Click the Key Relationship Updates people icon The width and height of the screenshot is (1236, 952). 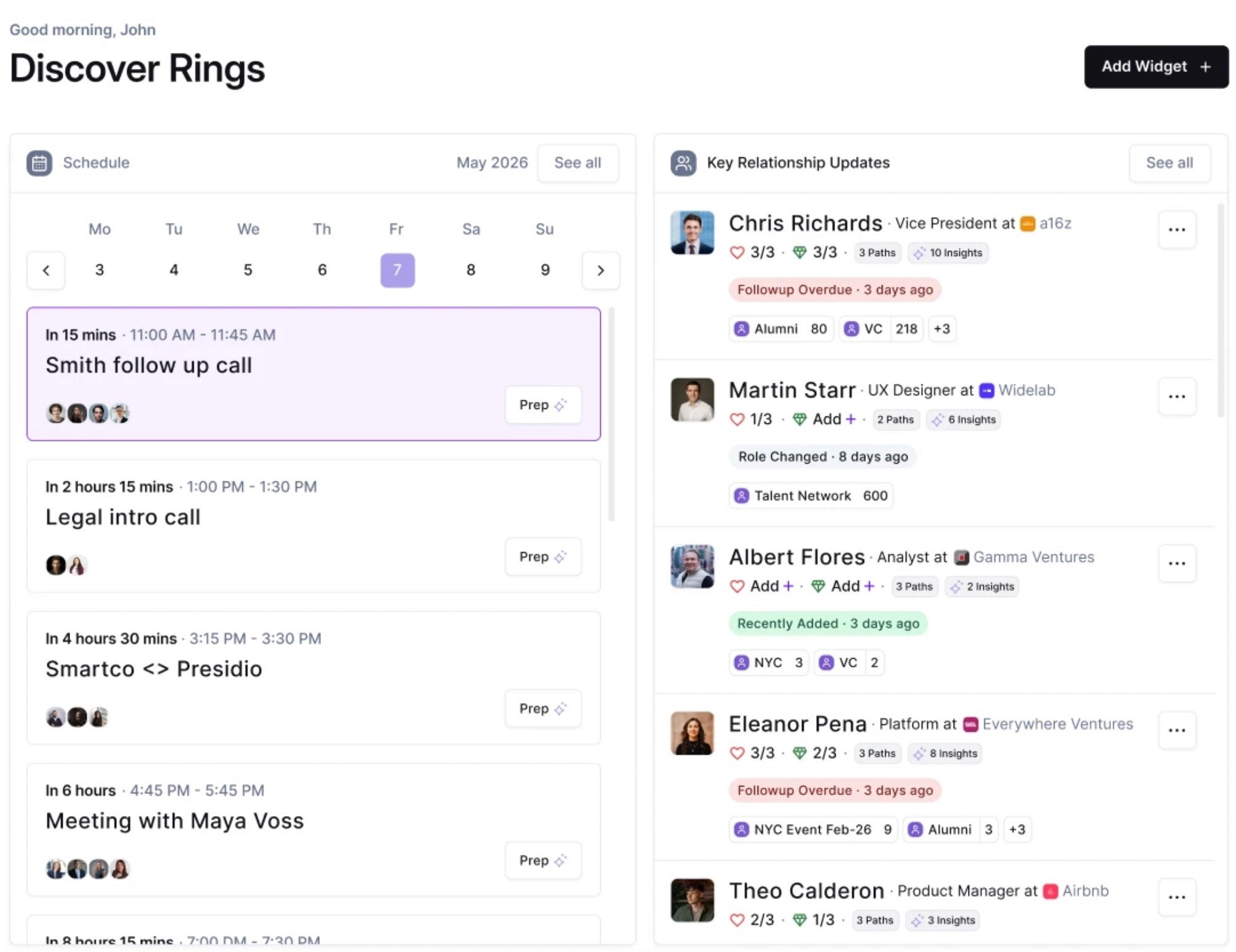683,163
